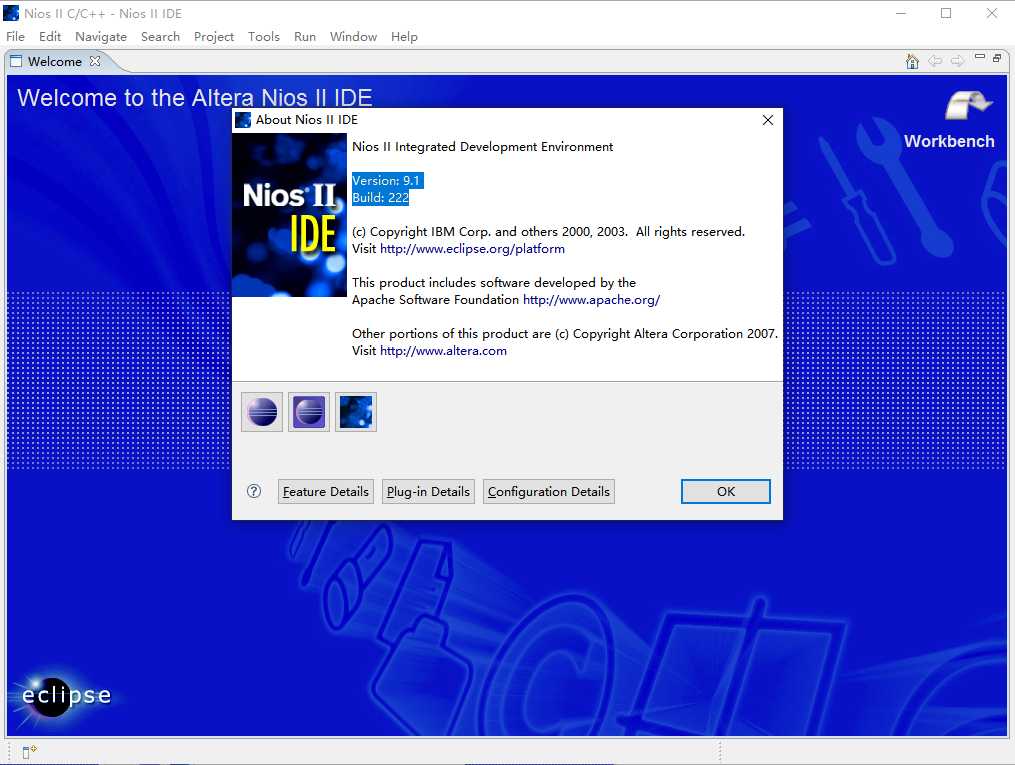Click the Workbench label link

click(949, 141)
